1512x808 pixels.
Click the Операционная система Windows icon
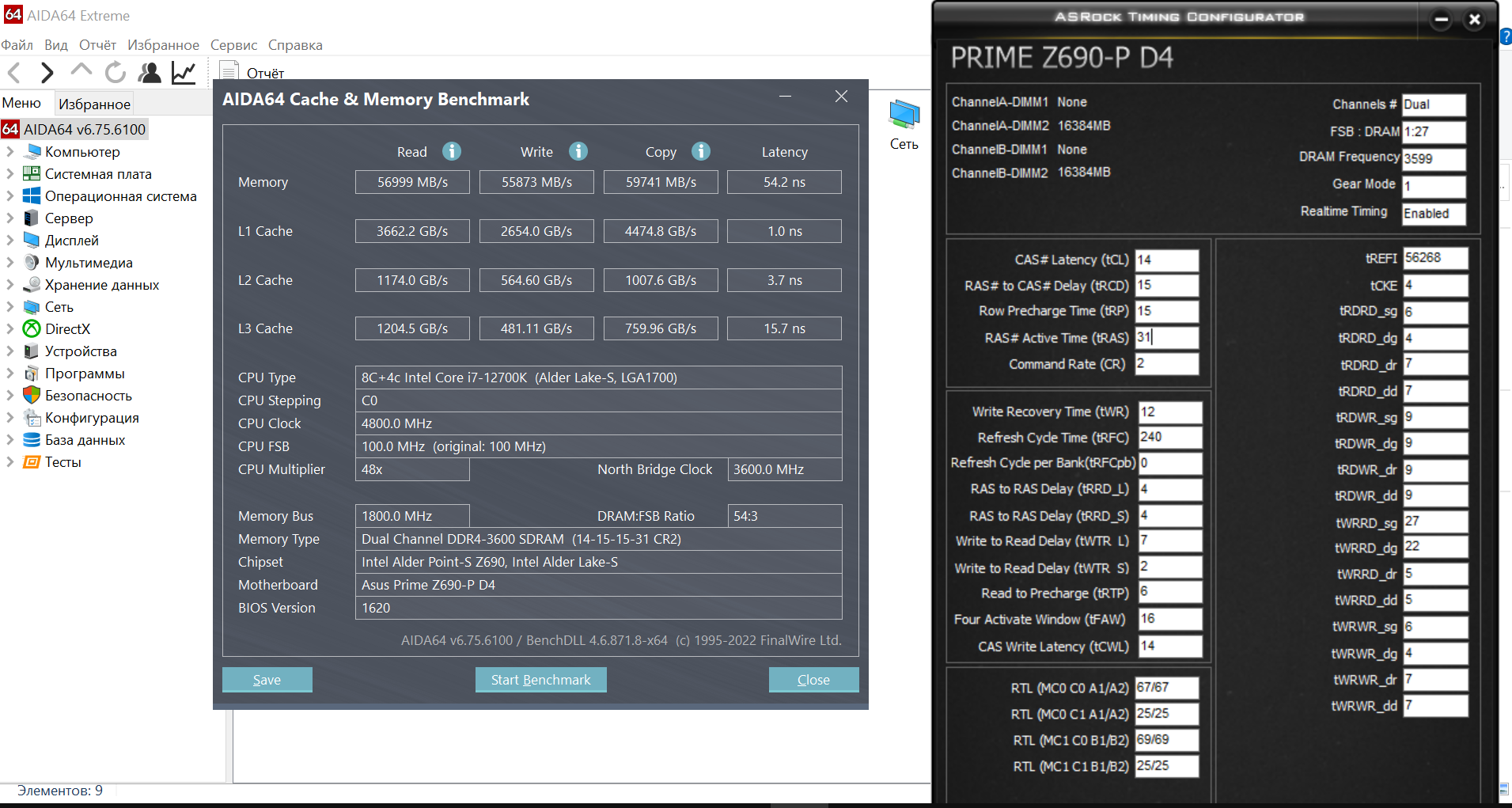click(x=32, y=196)
